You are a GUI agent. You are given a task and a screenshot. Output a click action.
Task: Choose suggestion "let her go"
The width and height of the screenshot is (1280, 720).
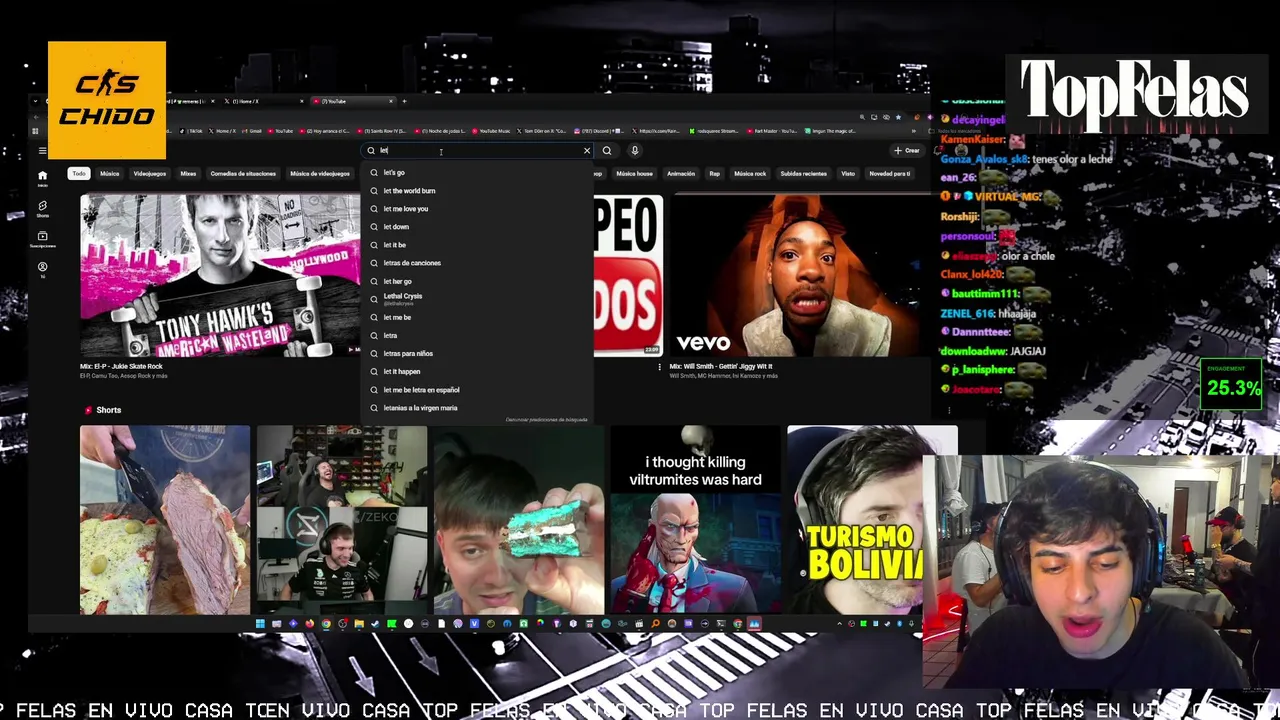[x=478, y=282]
